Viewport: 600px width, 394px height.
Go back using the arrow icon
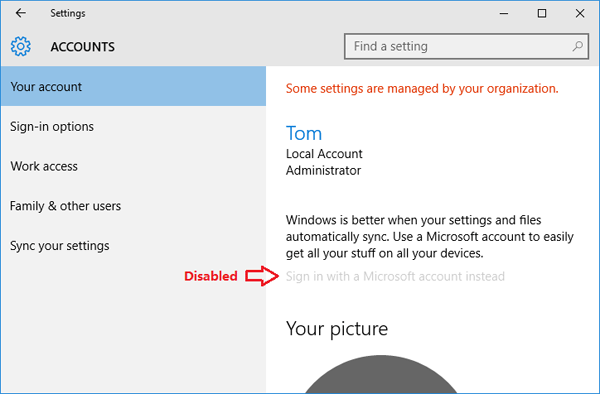[x=21, y=13]
